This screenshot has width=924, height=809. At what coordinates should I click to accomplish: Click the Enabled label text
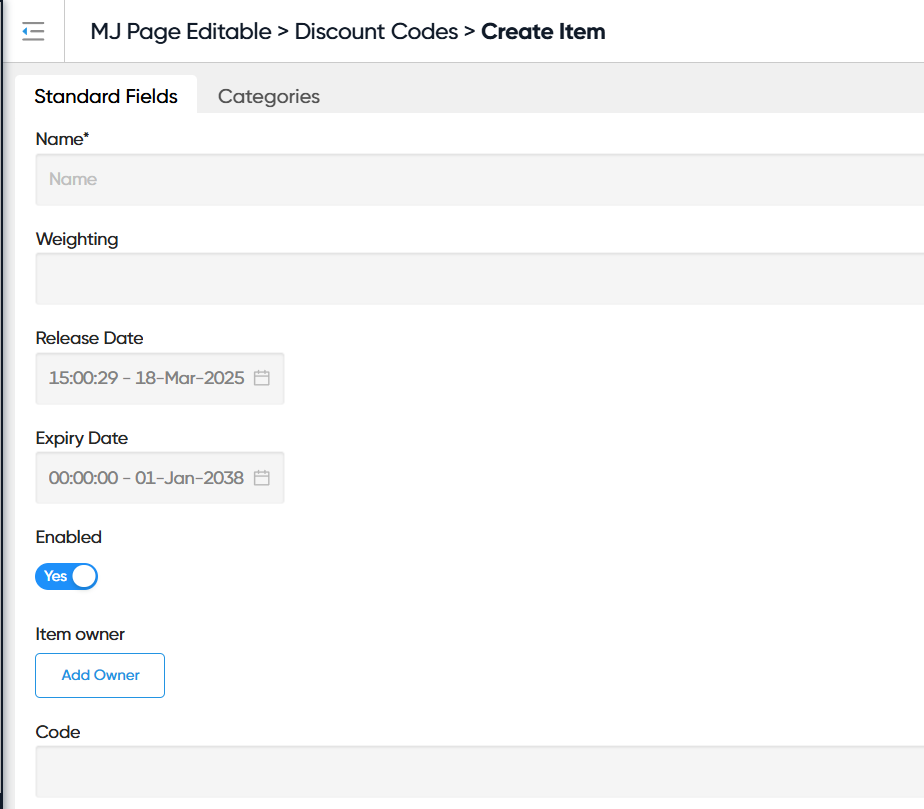(69, 537)
